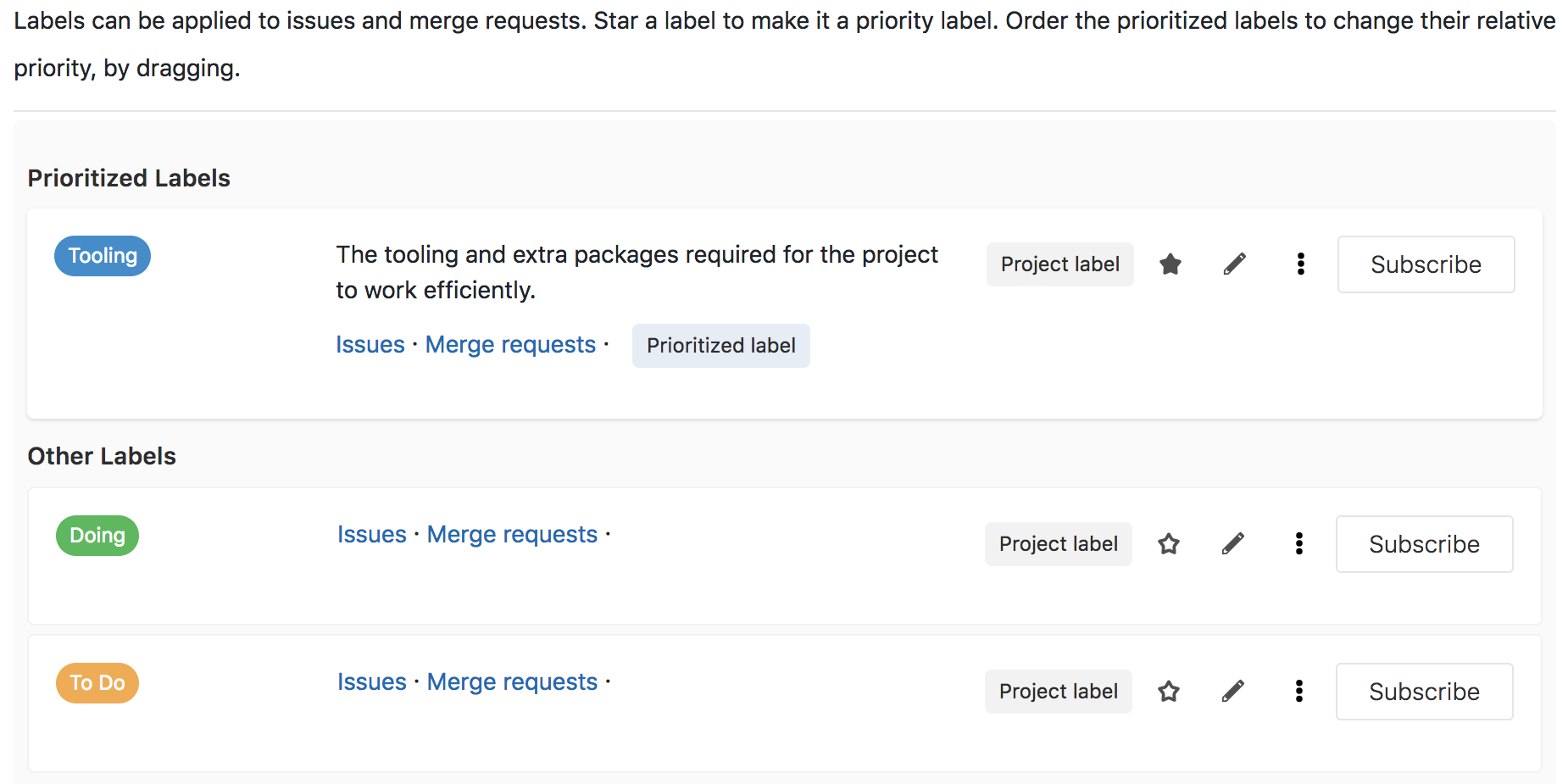Open more options menu for Doing label
Screen dimensions: 1568x784
[x=1298, y=544]
